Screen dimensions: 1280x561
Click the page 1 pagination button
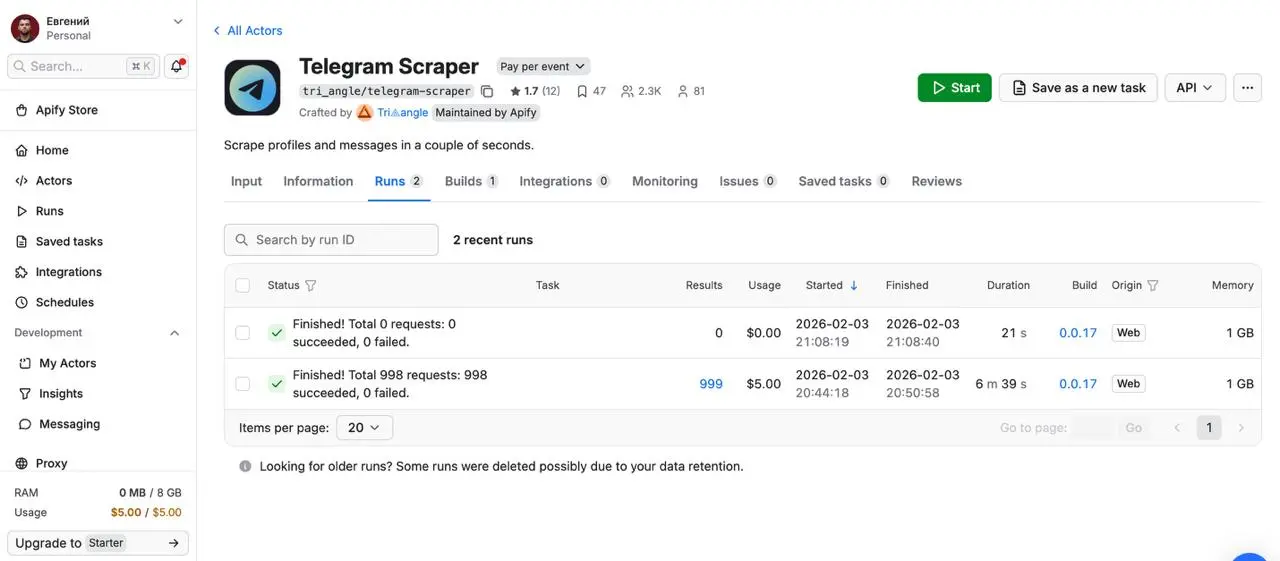[x=1209, y=428]
